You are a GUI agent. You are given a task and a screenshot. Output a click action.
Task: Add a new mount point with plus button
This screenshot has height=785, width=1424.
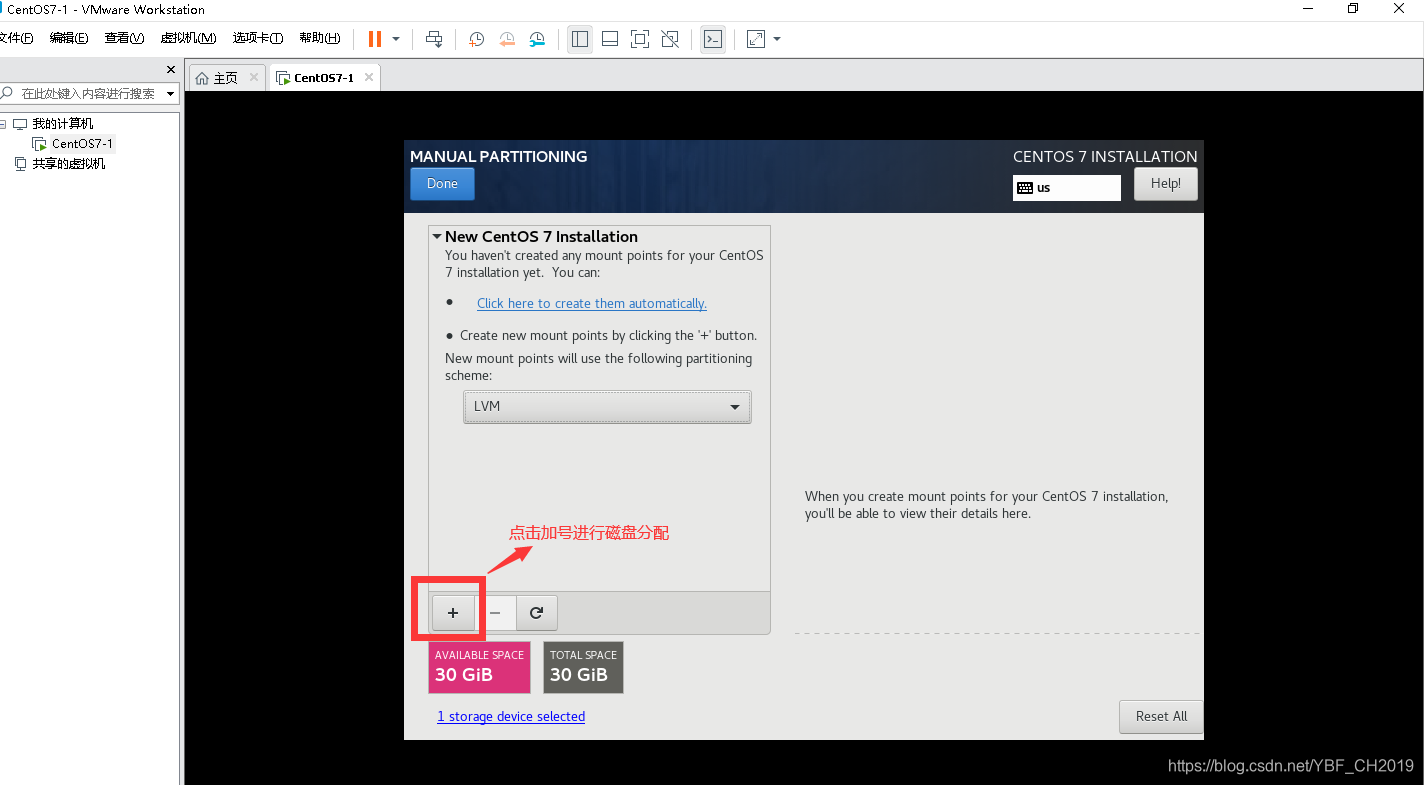click(x=453, y=612)
